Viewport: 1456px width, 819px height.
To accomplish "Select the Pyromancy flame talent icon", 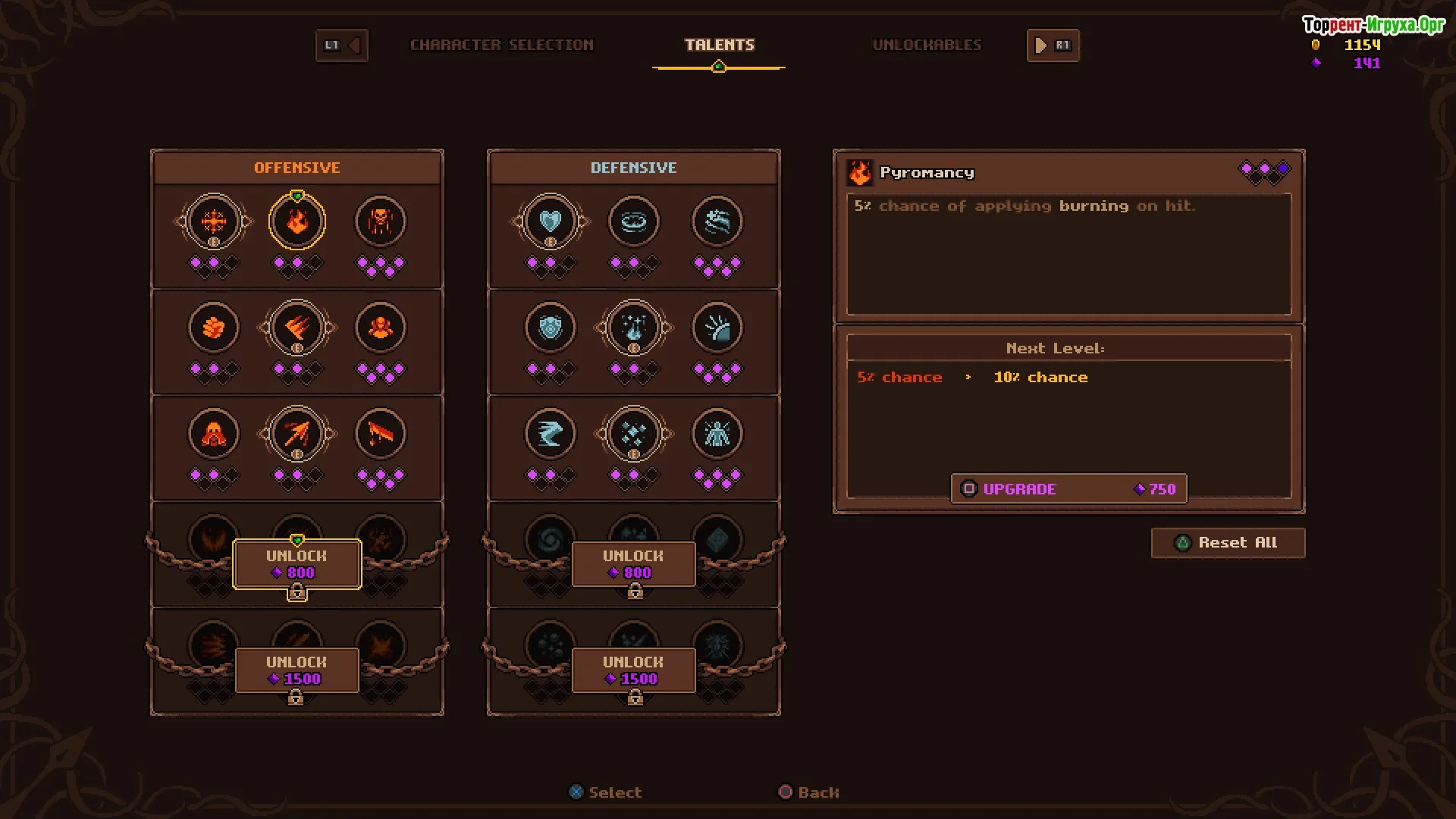I will pos(297,221).
